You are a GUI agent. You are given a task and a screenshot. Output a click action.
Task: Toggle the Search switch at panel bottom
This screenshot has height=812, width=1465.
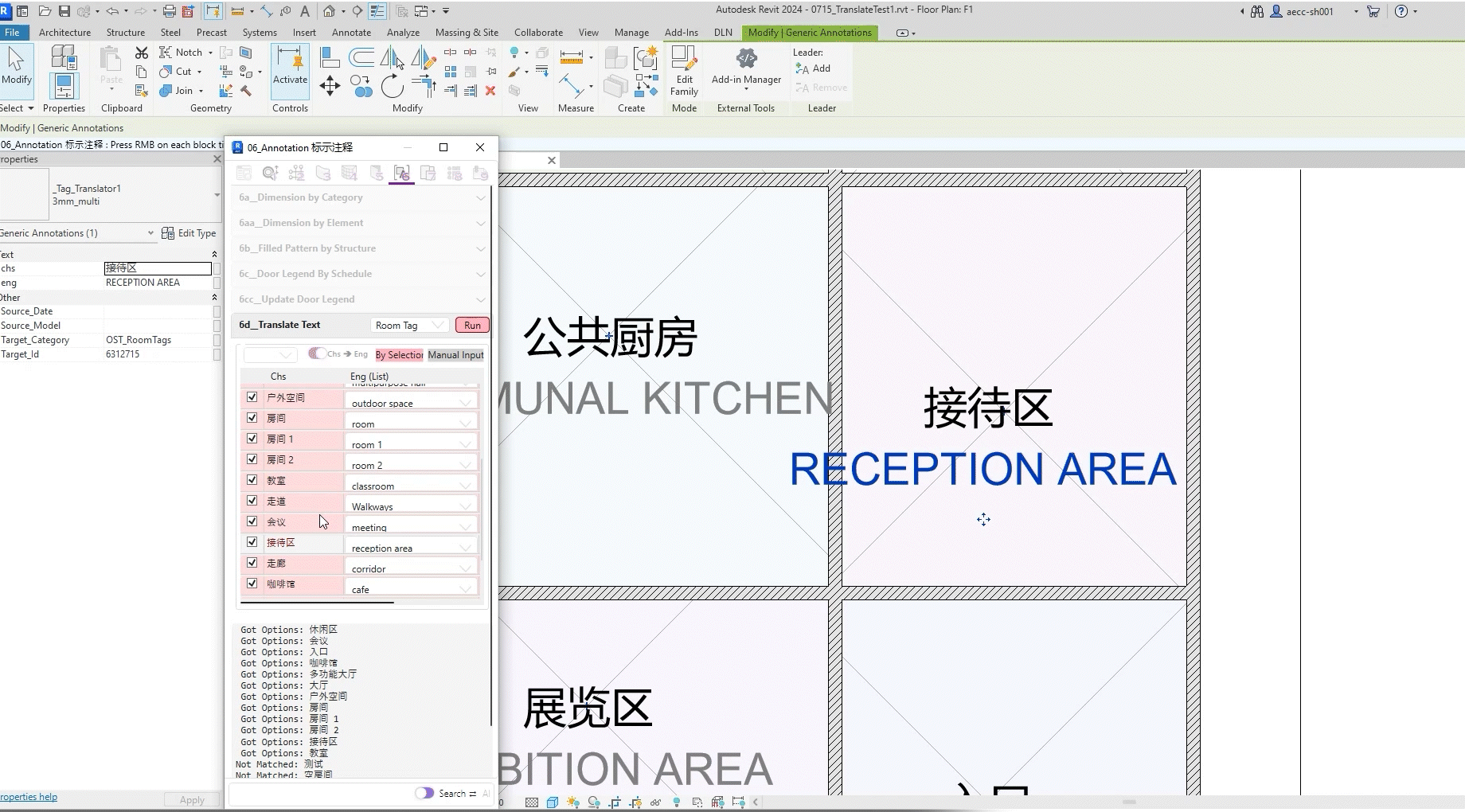(424, 793)
